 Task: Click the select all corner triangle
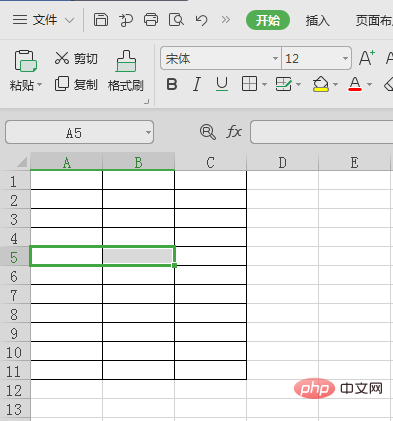click(x=21, y=162)
